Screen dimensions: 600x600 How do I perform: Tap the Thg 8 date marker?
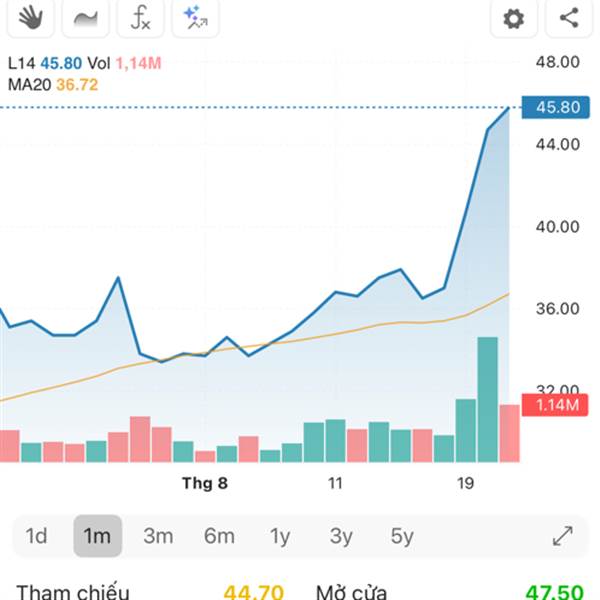[x=205, y=483]
